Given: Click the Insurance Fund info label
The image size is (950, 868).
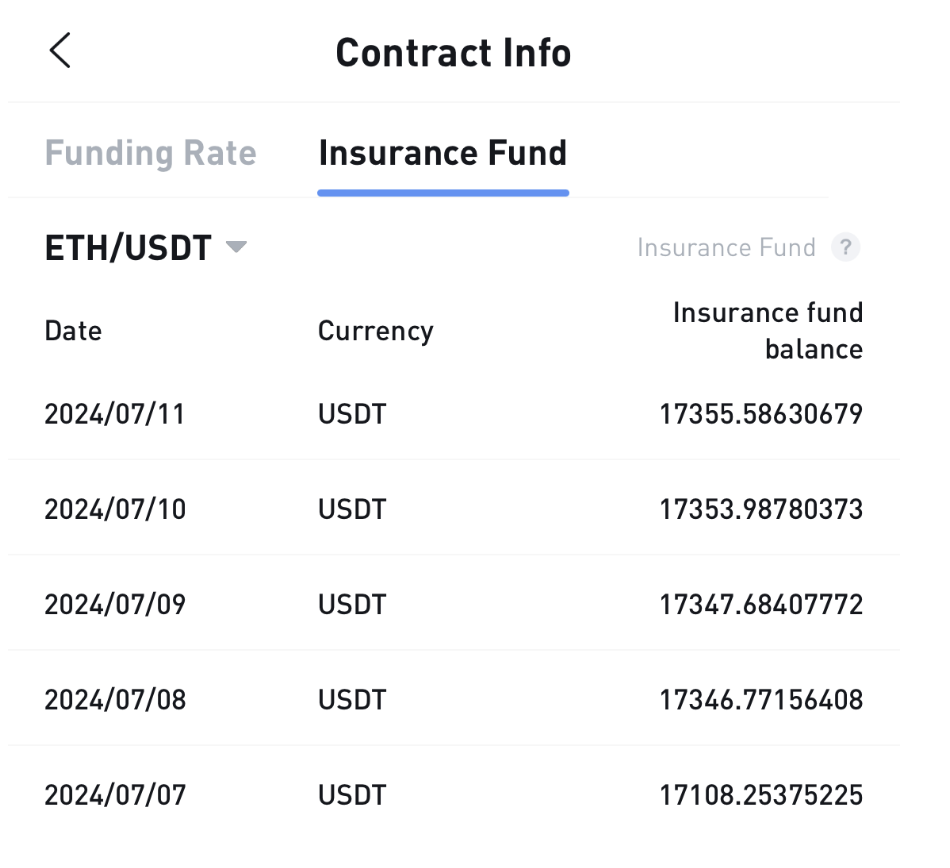Looking at the screenshot, I should tap(726, 248).
